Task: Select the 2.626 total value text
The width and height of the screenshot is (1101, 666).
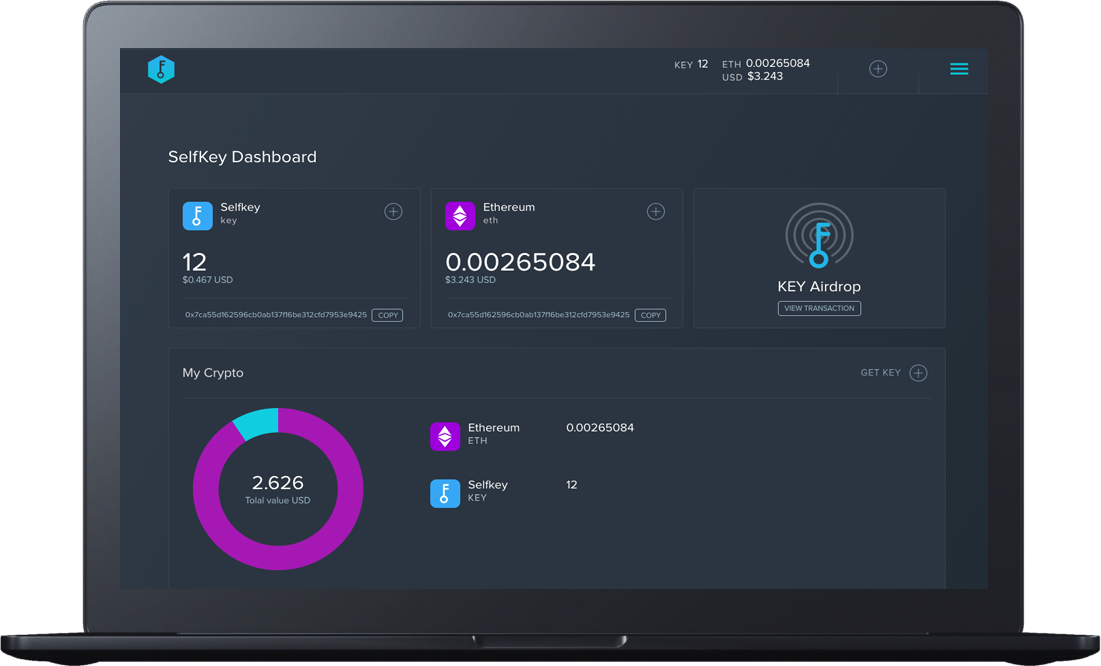Action: [278, 483]
